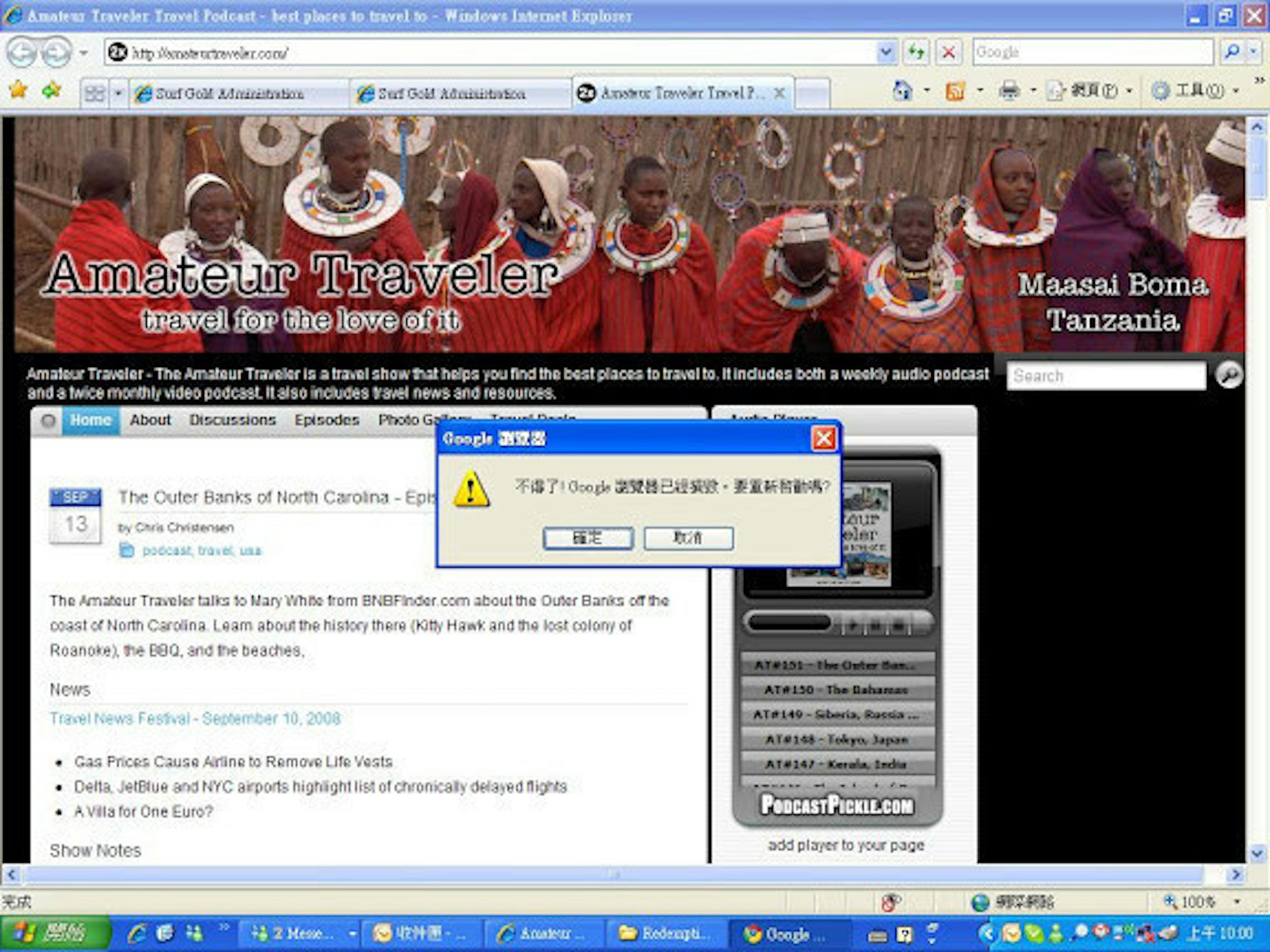Close the Google 瀏覽器 crash dialog

coord(823,439)
